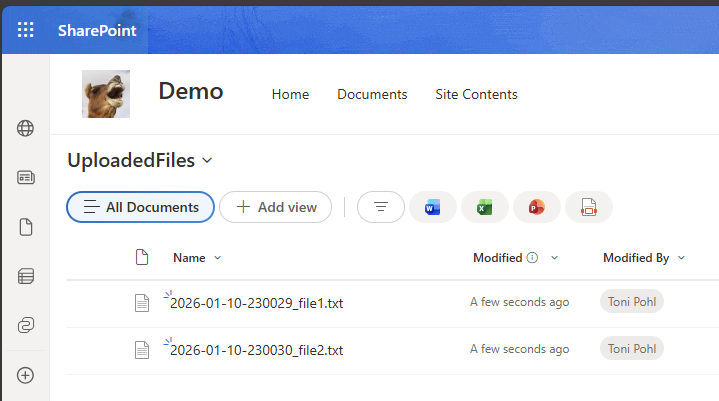Open the news icon in left rail
Viewport: 719px width, 401px height.
[26, 177]
